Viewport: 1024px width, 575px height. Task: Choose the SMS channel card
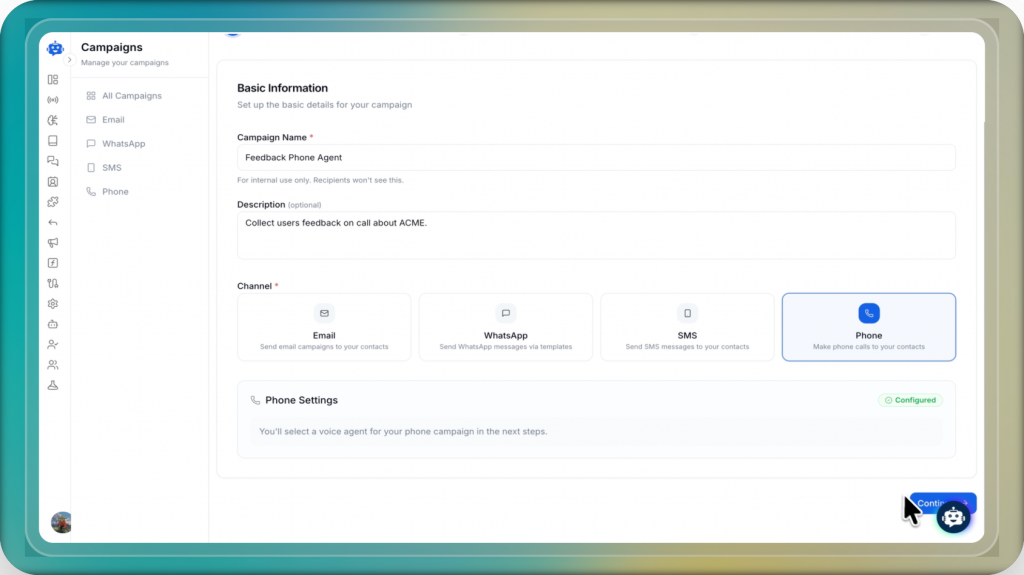687,326
